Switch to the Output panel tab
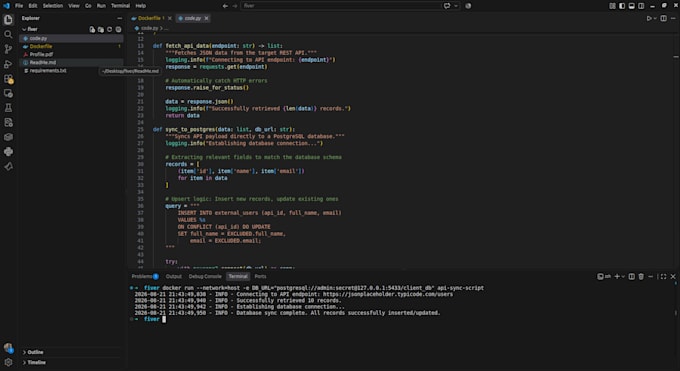Viewport: 680px width, 371px height. 173,276
